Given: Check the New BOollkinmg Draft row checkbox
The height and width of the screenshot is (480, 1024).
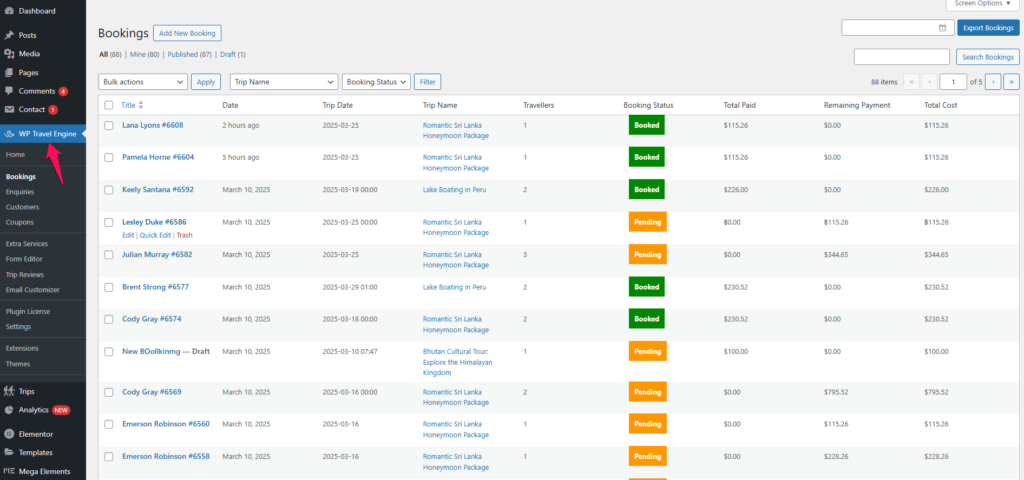Looking at the screenshot, I should click(108, 352).
